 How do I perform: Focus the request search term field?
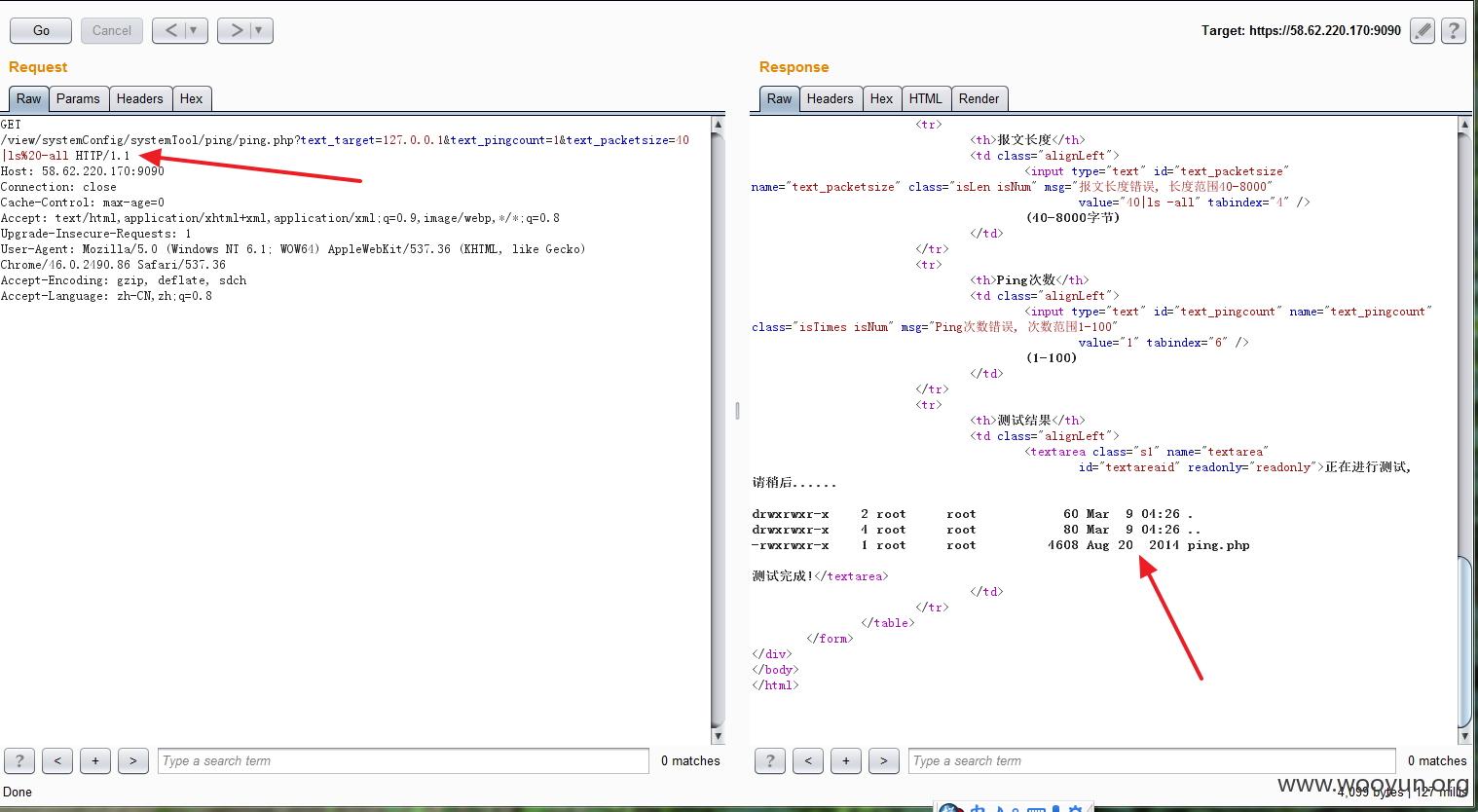pos(403,760)
